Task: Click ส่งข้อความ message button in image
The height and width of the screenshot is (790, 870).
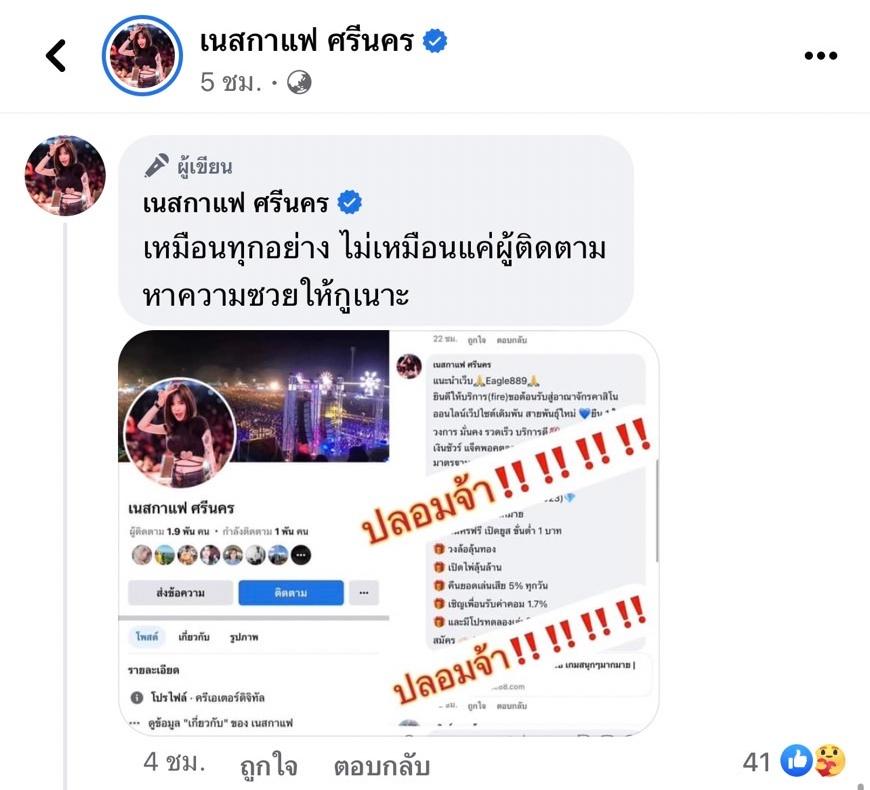Action: [x=180, y=592]
